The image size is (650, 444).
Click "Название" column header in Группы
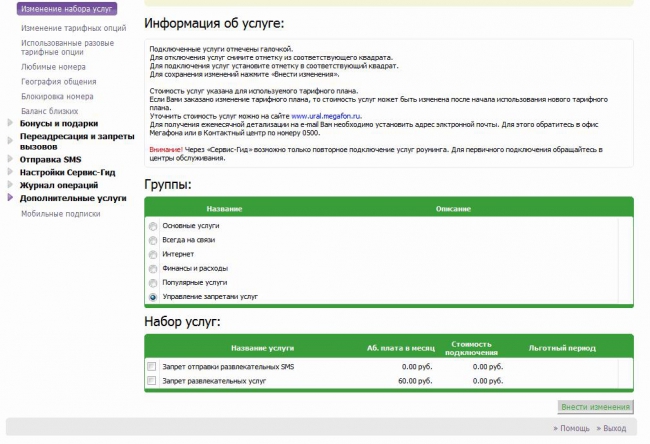[x=224, y=209]
